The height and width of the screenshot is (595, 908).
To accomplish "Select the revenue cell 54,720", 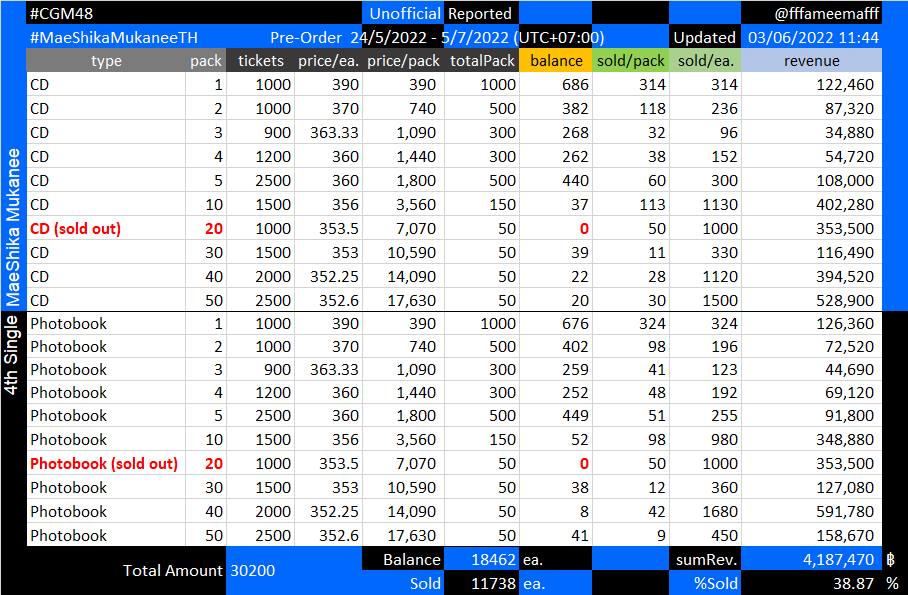I will (x=811, y=156).
